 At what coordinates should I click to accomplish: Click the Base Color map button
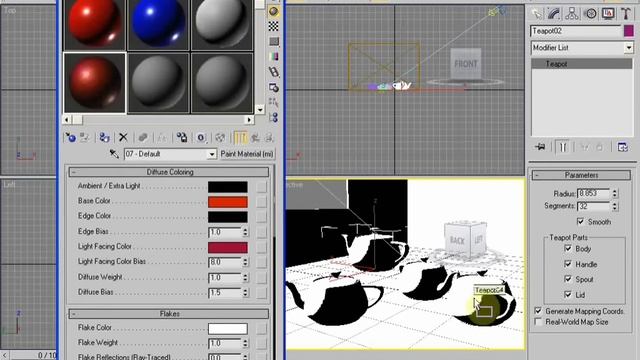pos(261,202)
